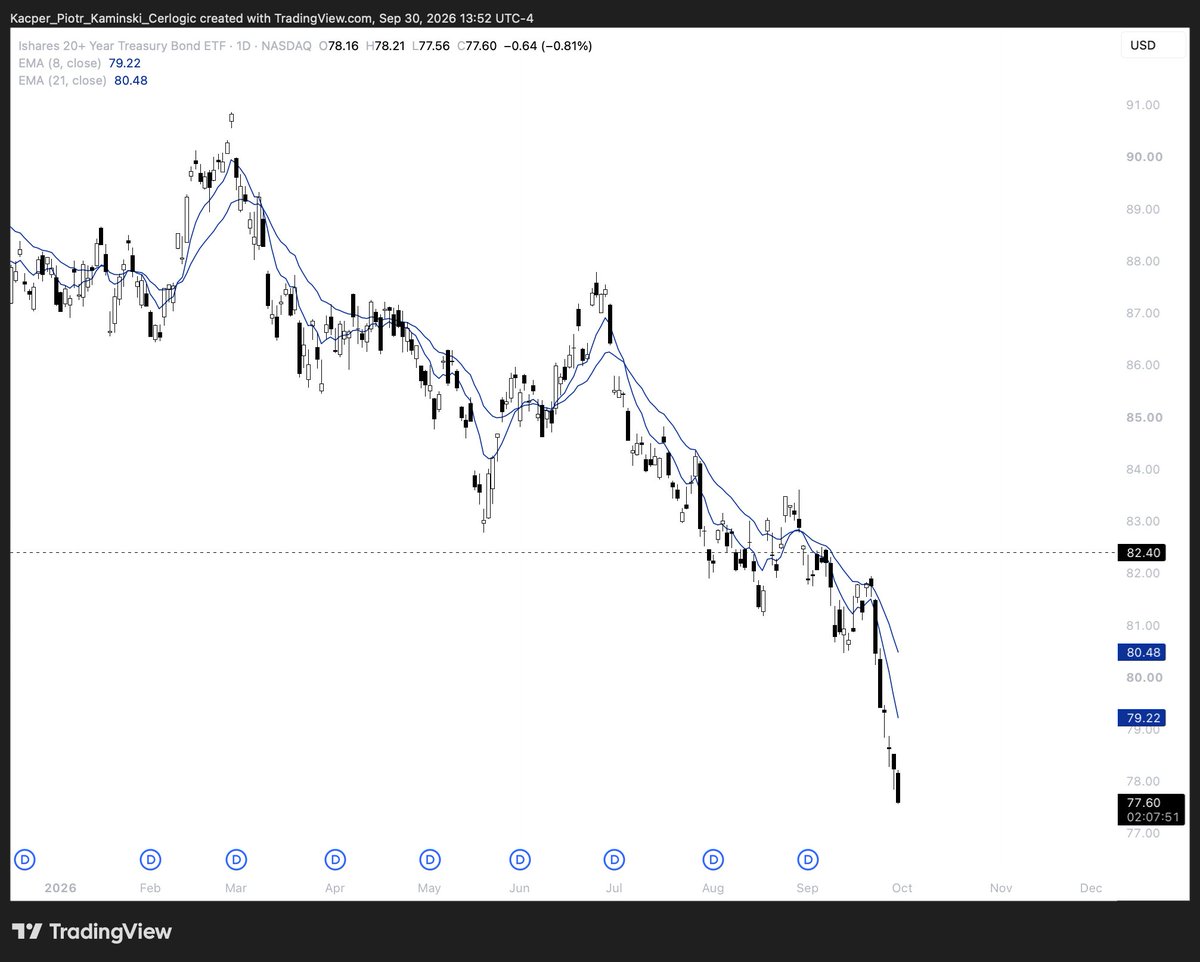Click the 2026 time axis label
The width and height of the screenshot is (1200, 962).
pyautogui.click(x=59, y=888)
